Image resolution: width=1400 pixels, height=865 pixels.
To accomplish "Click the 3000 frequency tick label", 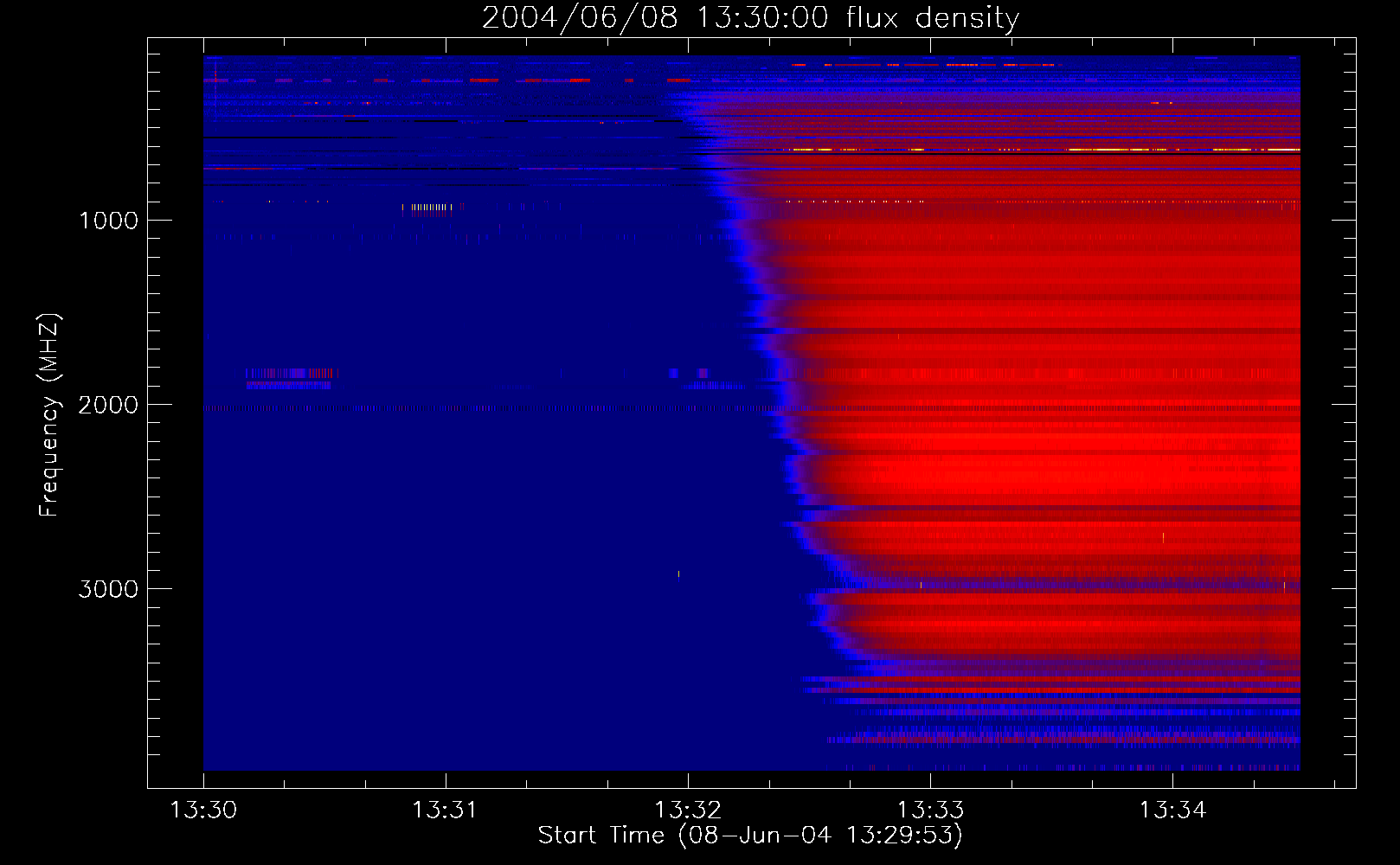I will pos(108,589).
